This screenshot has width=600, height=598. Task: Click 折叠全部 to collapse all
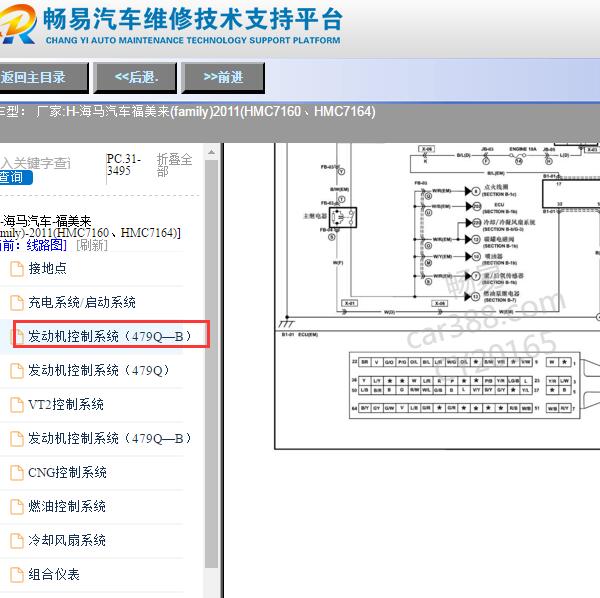click(174, 165)
